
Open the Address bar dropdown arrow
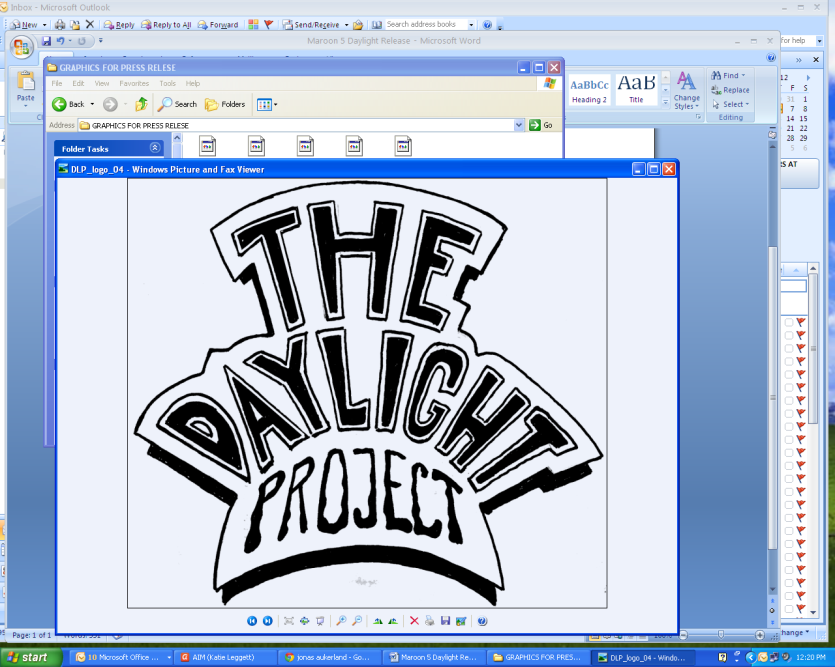pos(519,125)
